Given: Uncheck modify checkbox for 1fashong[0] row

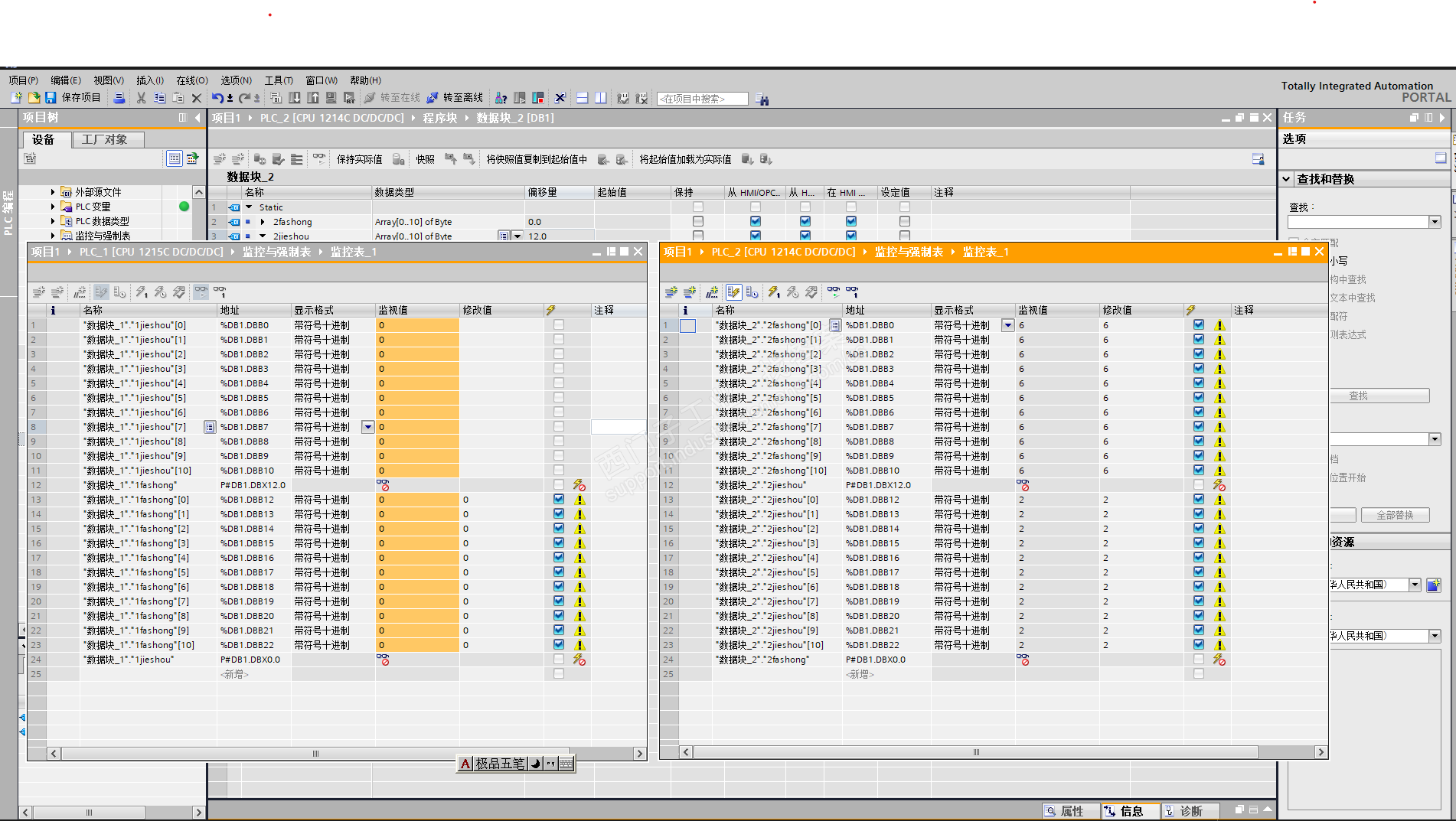Looking at the screenshot, I should coord(559,499).
